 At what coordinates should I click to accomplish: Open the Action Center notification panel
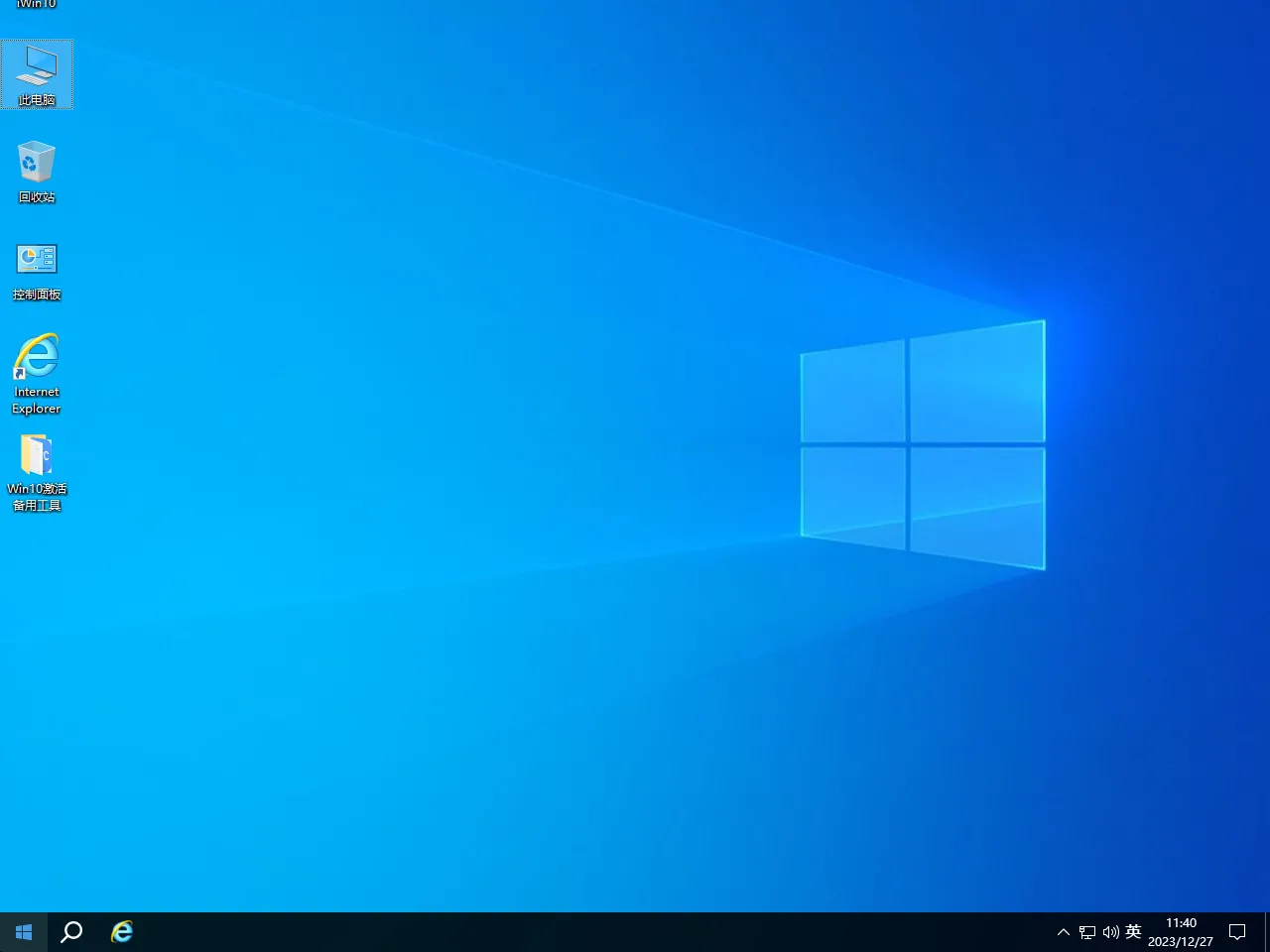click(x=1237, y=931)
